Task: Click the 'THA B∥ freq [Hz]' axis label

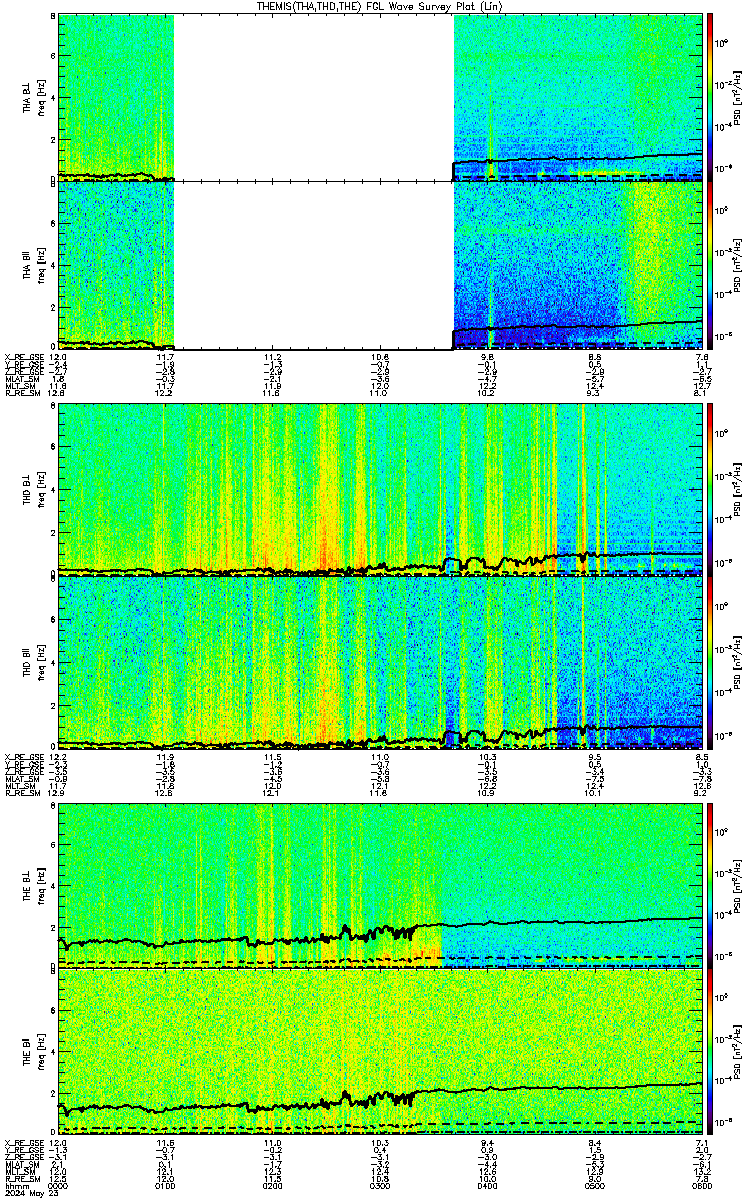Action: (33, 265)
